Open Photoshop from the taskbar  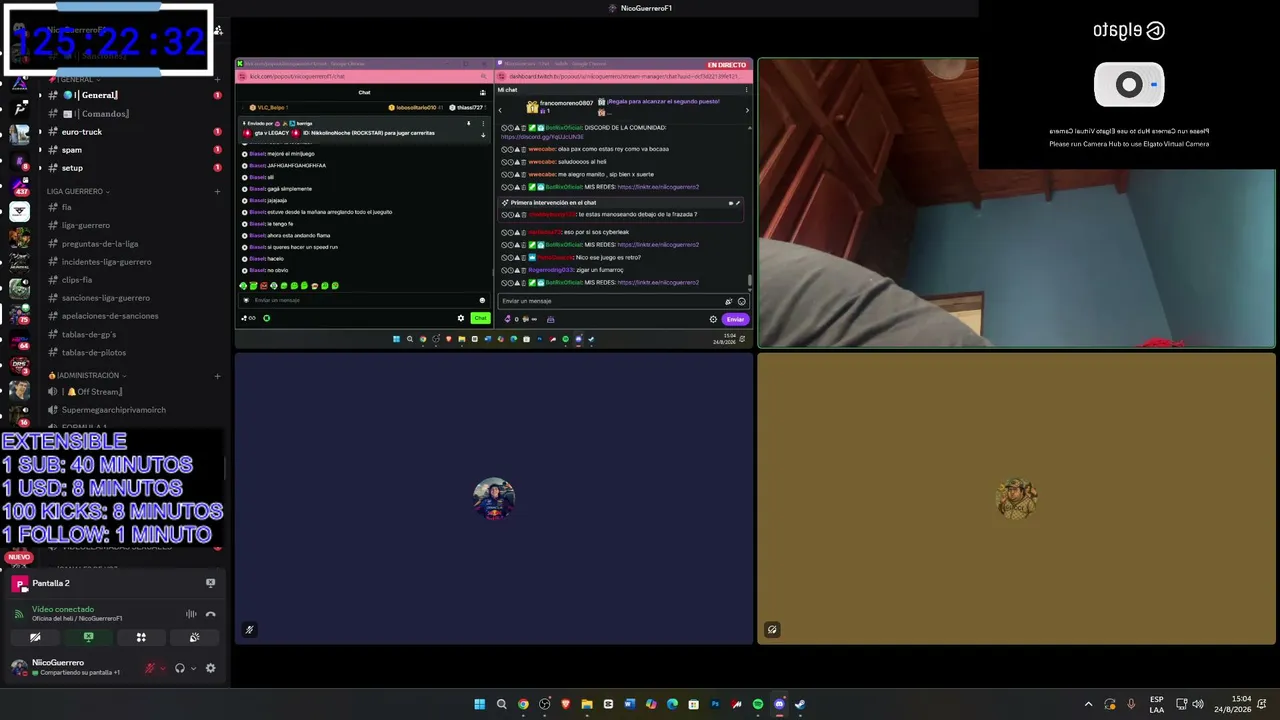(x=715, y=704)
